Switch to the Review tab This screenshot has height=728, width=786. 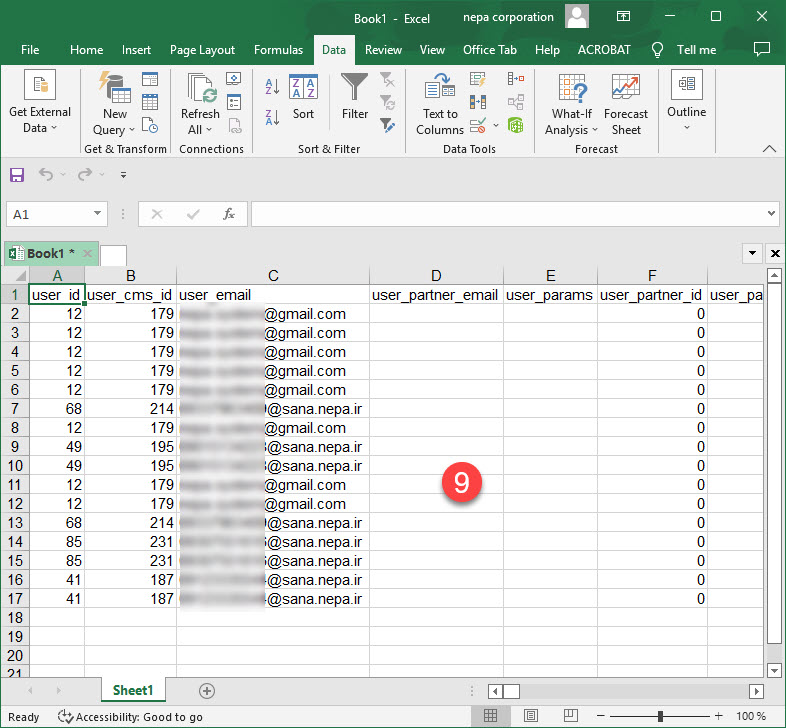click(x=383, y=50)
